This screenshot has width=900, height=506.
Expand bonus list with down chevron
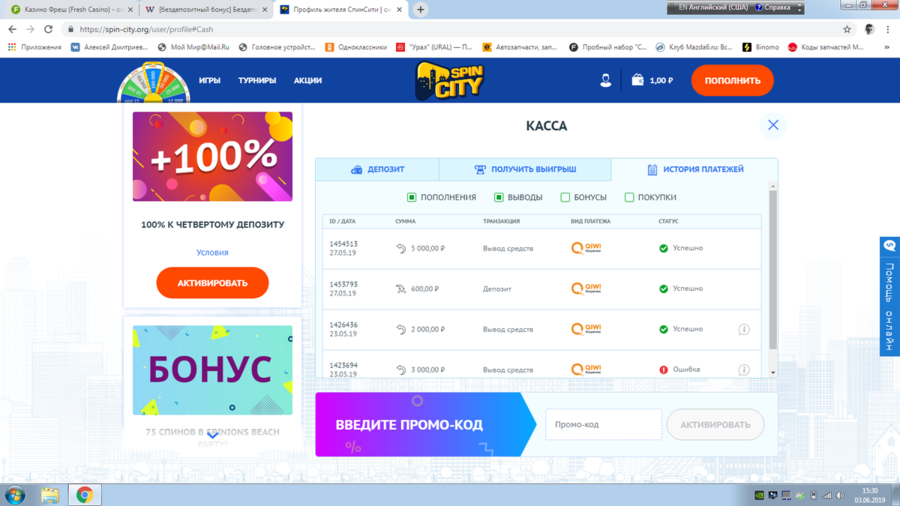tap(212, 436)
